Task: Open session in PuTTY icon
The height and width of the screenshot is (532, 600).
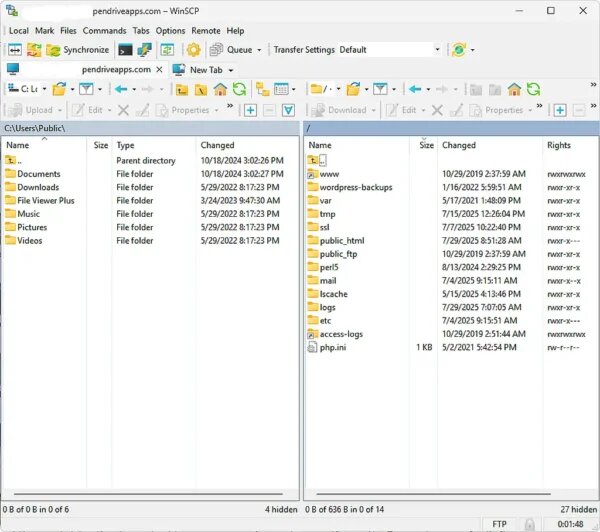Action: (x=144, y=50)
